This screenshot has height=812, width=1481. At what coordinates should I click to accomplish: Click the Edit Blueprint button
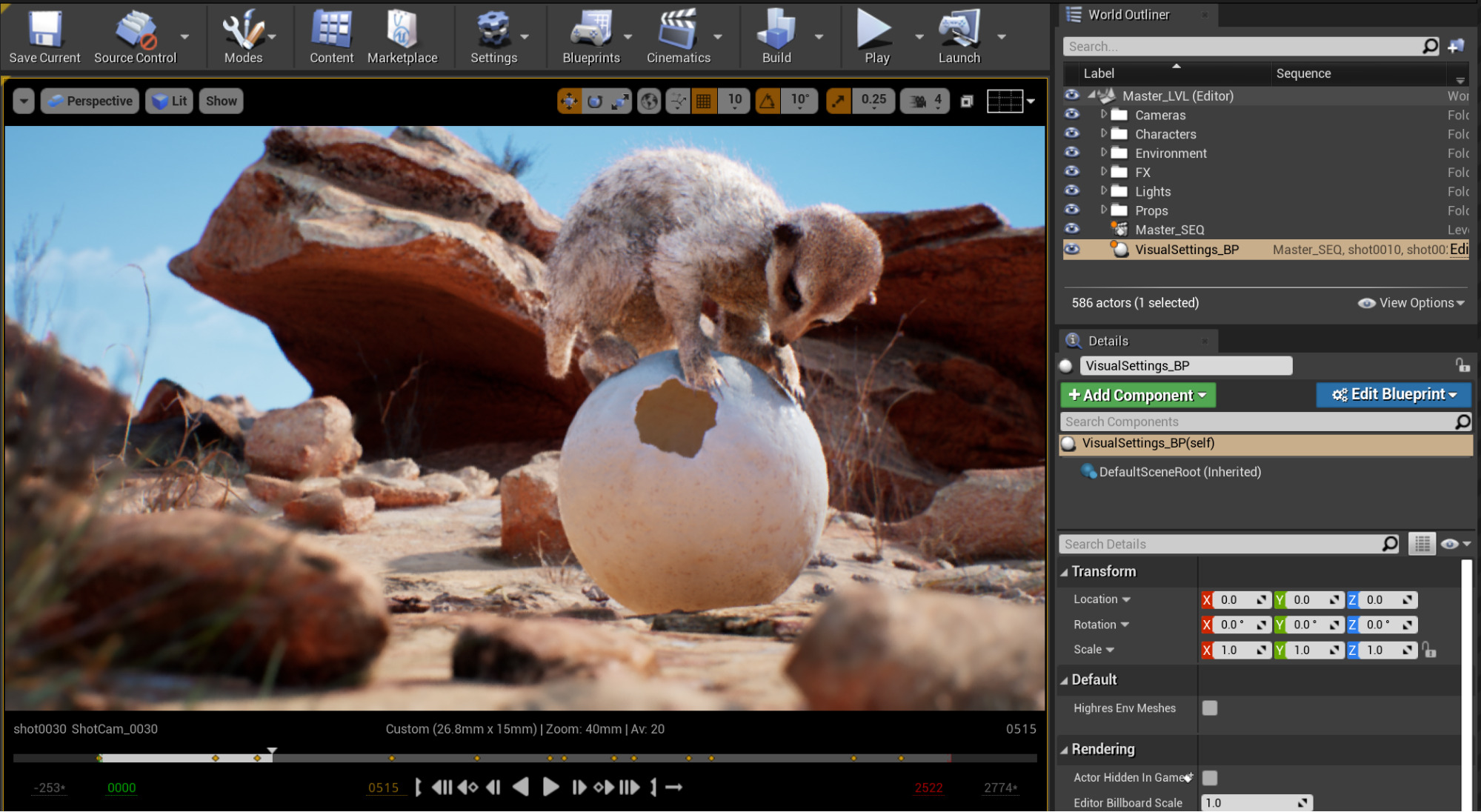click(1393, 394)
